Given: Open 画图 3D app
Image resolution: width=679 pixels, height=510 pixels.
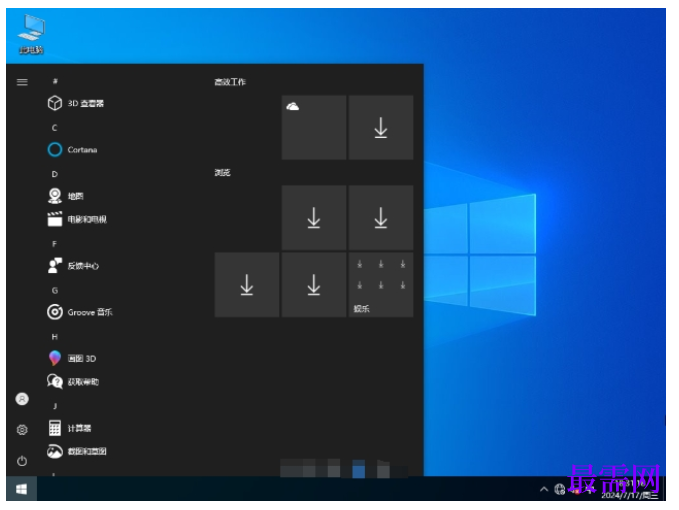Looking at the screenshot, I should [x=71, y=358].
